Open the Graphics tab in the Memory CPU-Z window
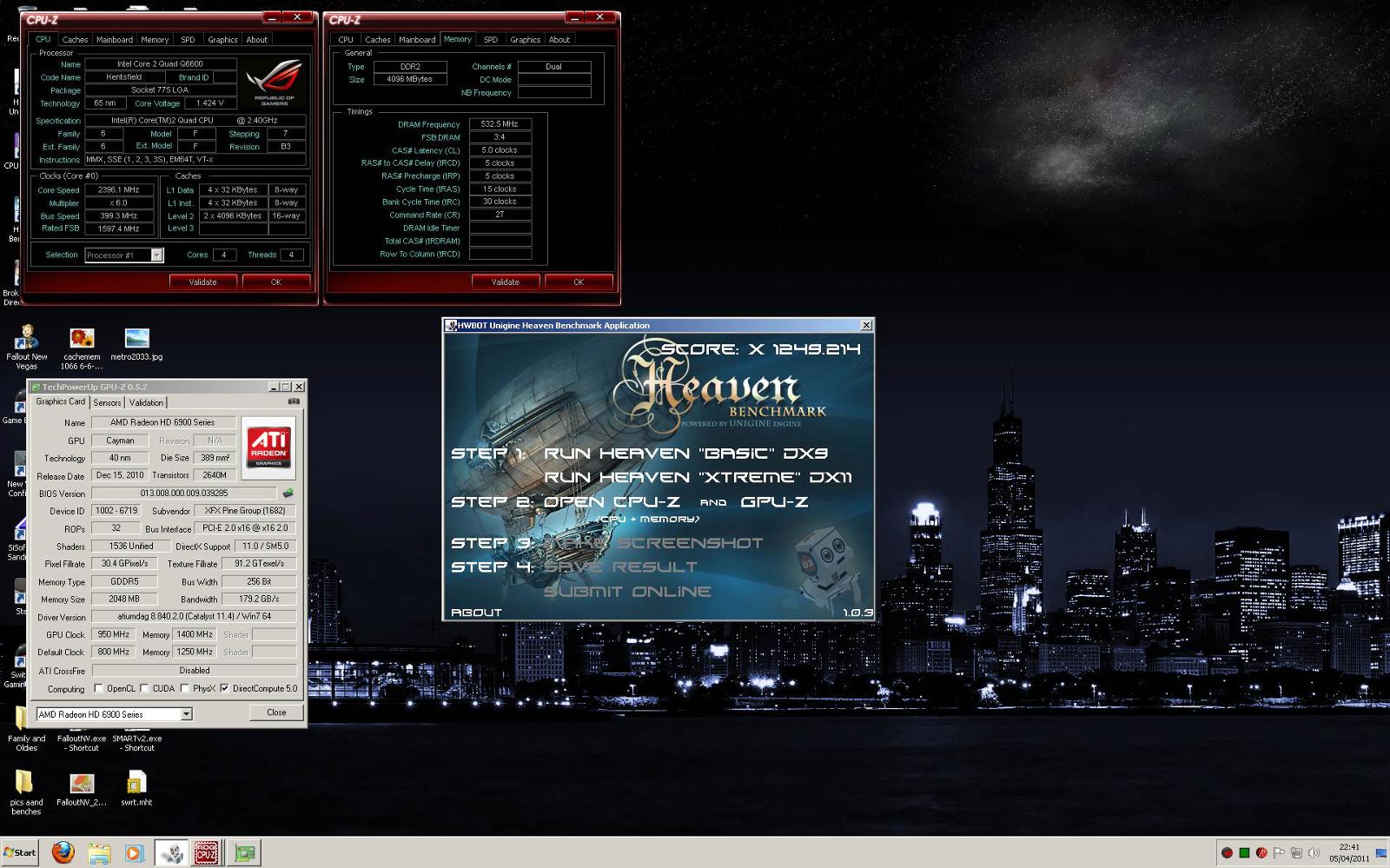The width and height of the screenshot is (1390, 868). tap(525, 39)
